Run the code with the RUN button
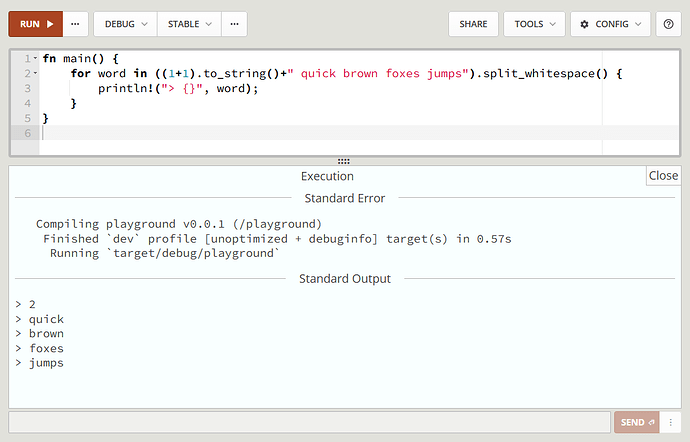 click(36, 24)
